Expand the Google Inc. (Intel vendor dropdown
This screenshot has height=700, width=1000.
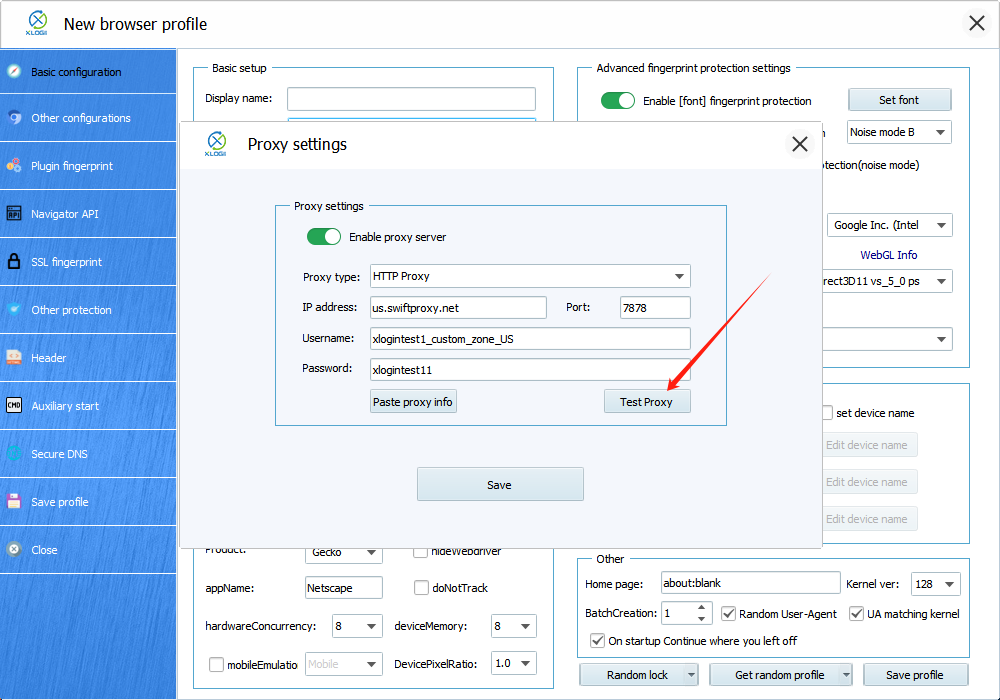pyautogui.click(x=890, y=225)
